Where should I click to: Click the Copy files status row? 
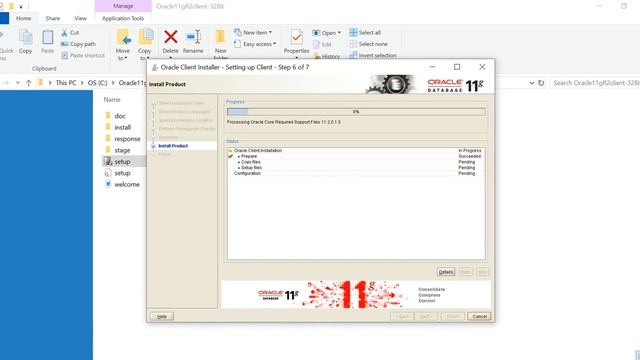point(356,162)
